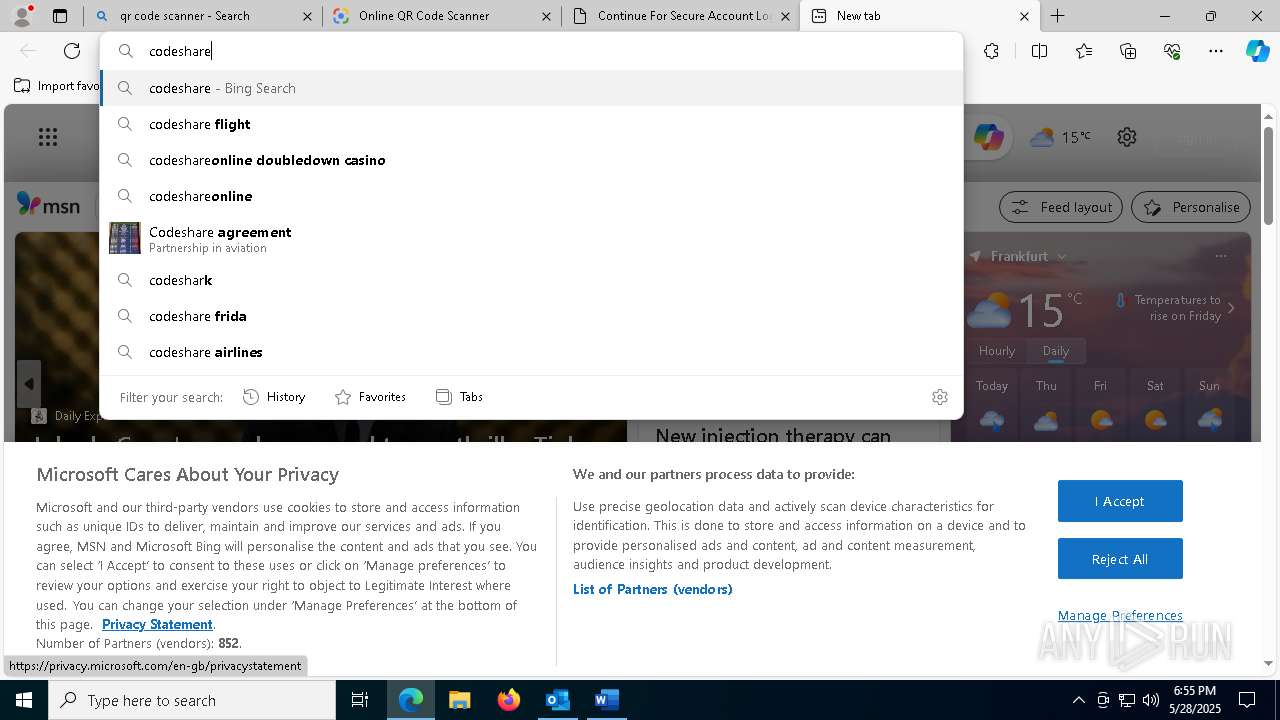1280x720 pixels.
Task: Launch Copilot from the toolbar
Action: [x=1258, y=51]
